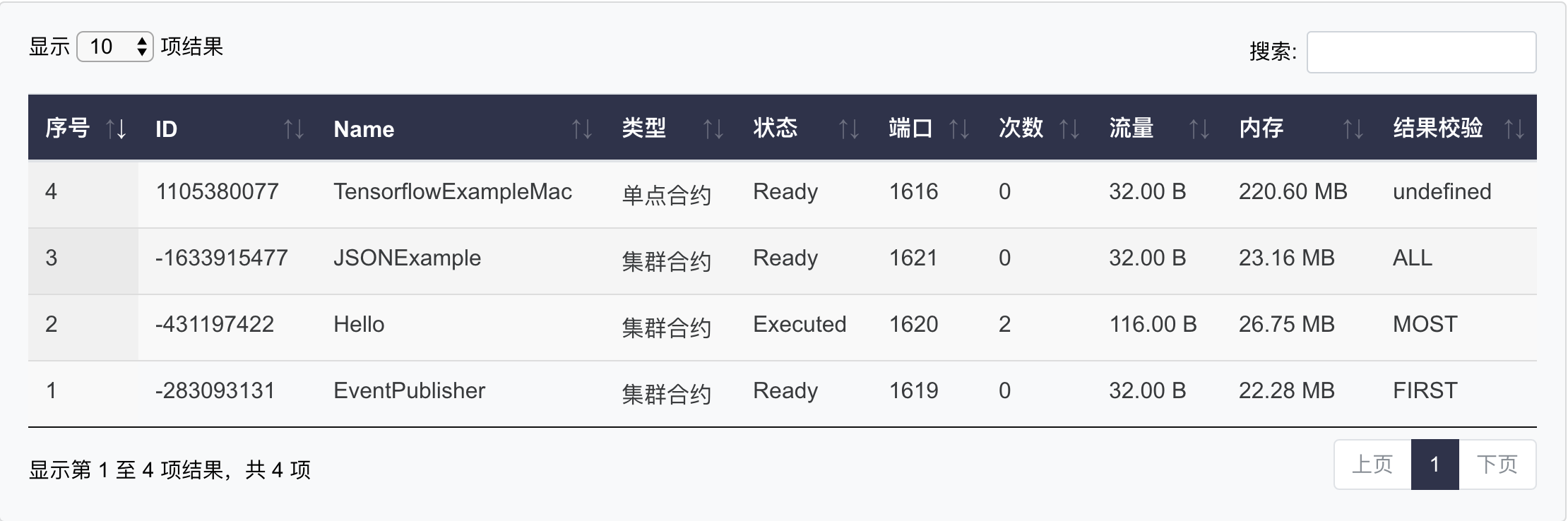1568x521 pixels.
Task: Click the Executed status cell
Action: (x=799, y=325)
